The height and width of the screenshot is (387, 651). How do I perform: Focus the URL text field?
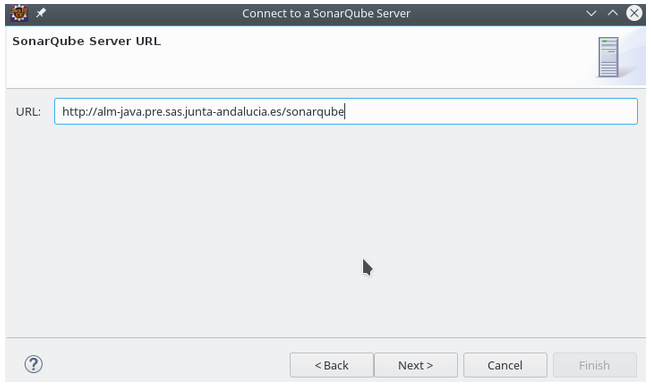pyautogui.click(x=346, y=111)
